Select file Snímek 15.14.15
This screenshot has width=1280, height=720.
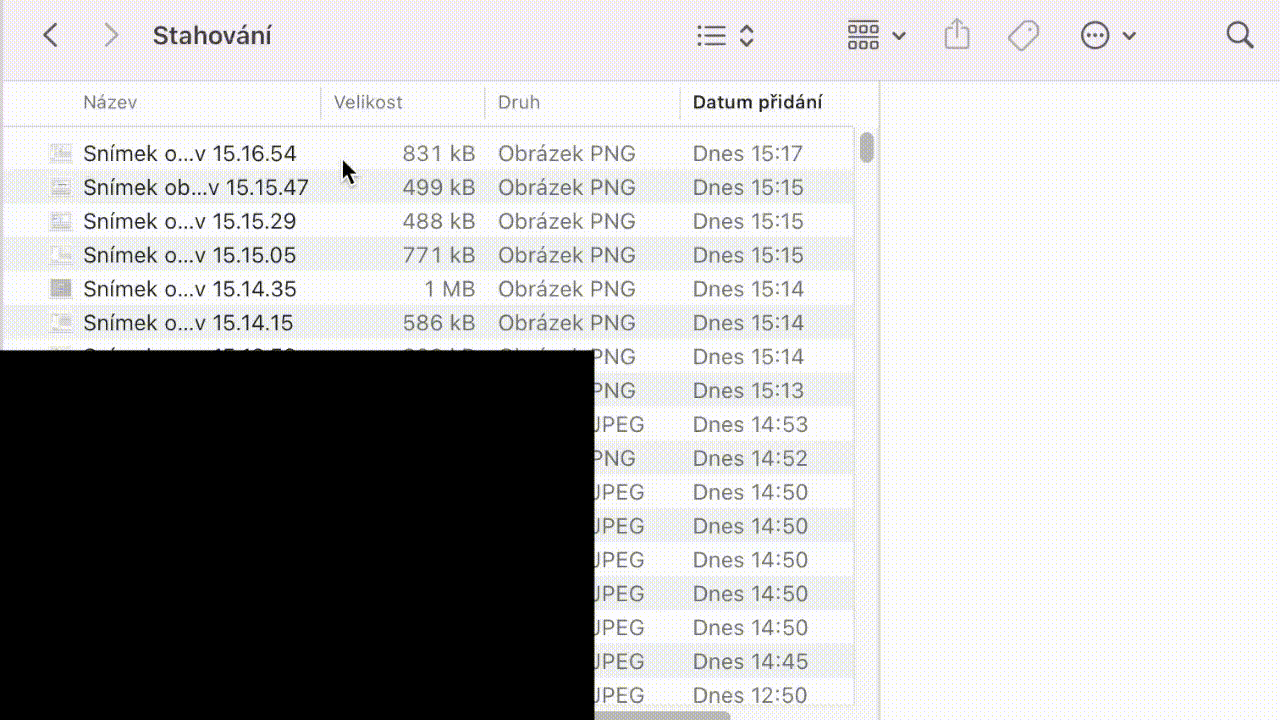coord(188,323)
